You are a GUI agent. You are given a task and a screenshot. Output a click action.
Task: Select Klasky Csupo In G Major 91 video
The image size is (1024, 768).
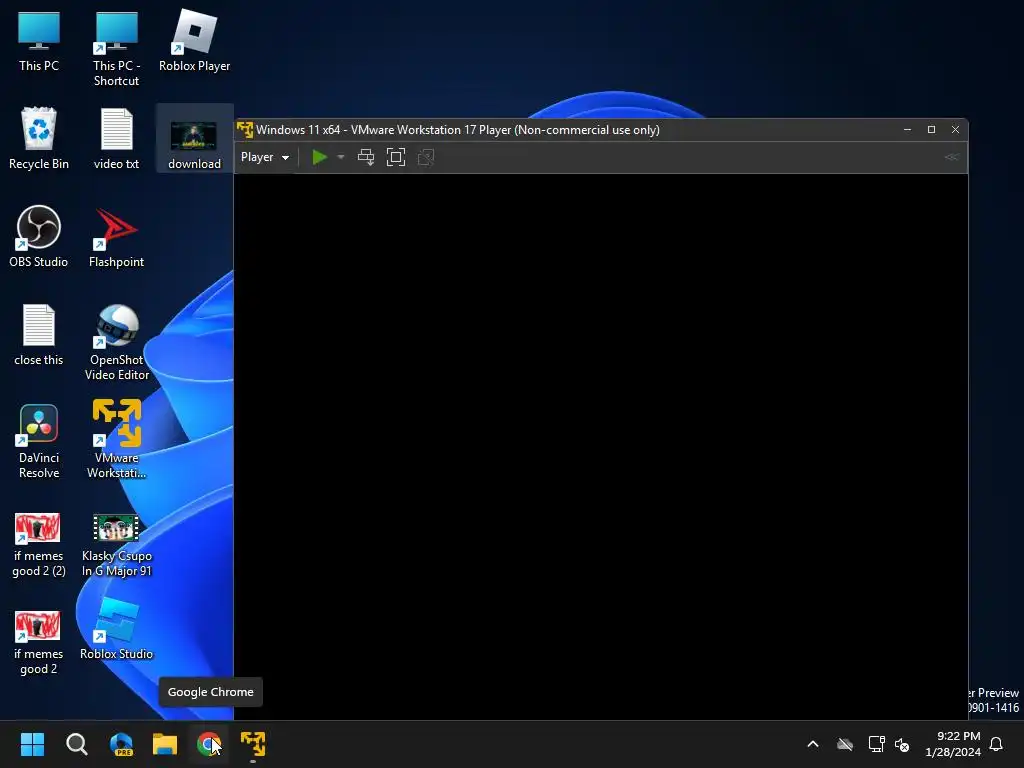click(116, 545)
